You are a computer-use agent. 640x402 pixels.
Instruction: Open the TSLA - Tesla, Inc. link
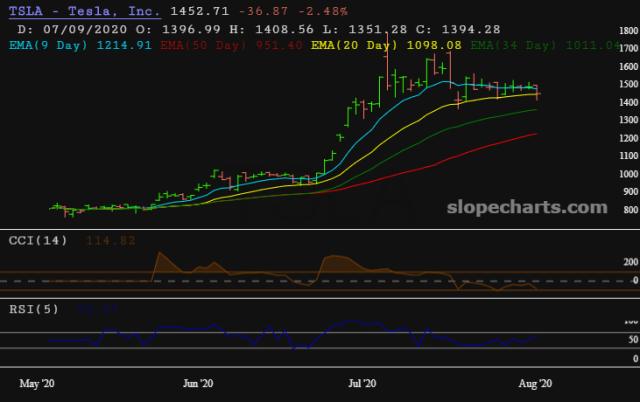click(84, 11)
